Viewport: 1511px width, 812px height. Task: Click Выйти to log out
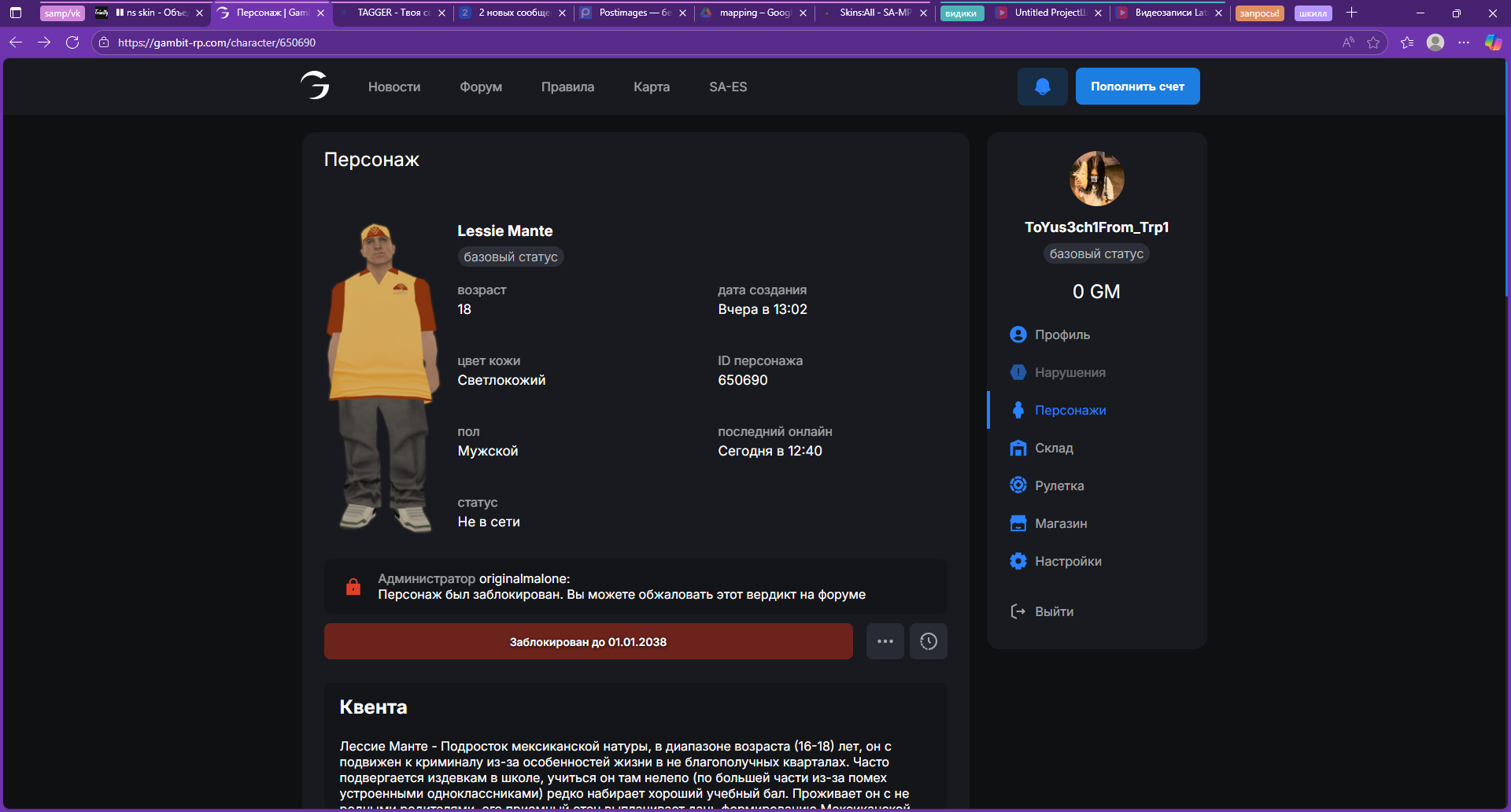tap(1053, 611)
